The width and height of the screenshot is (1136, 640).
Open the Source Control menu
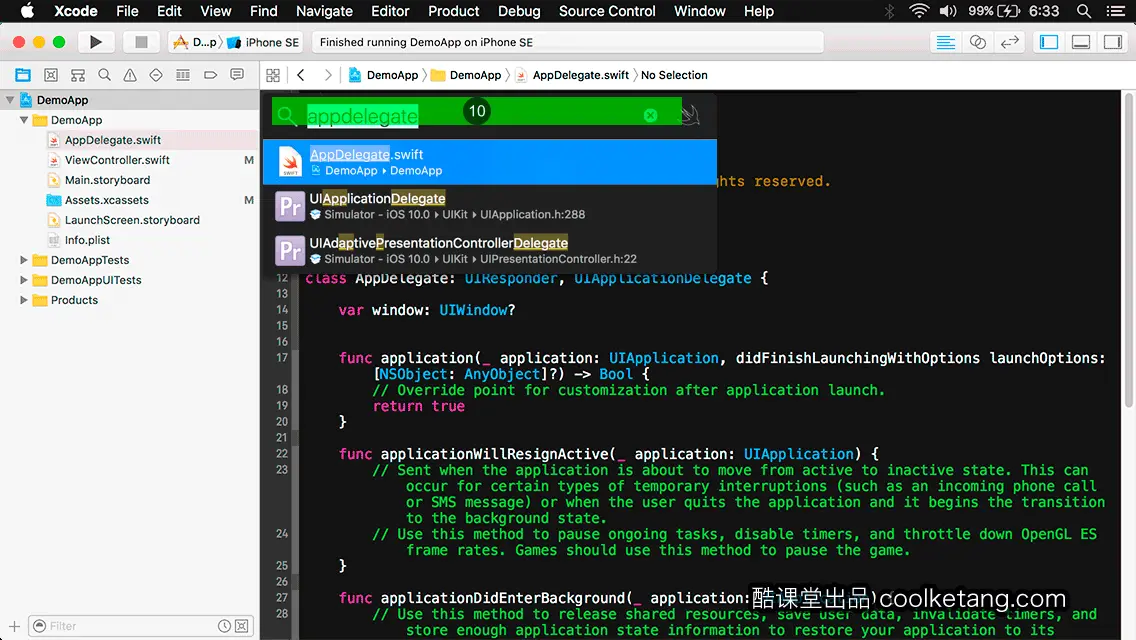pos(607,11)
